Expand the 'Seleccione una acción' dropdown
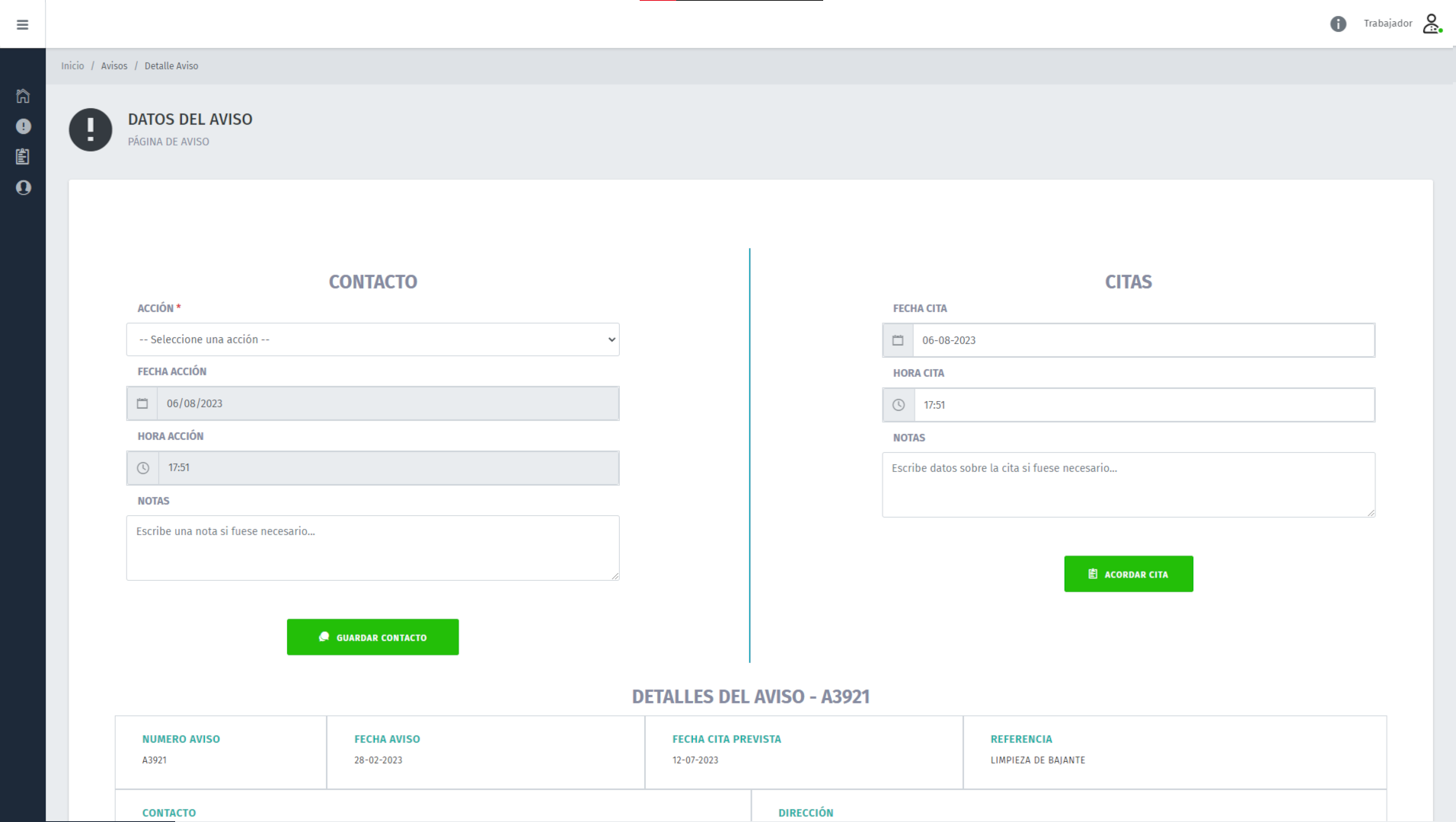The image size is (1456, 822). point(372,339)
